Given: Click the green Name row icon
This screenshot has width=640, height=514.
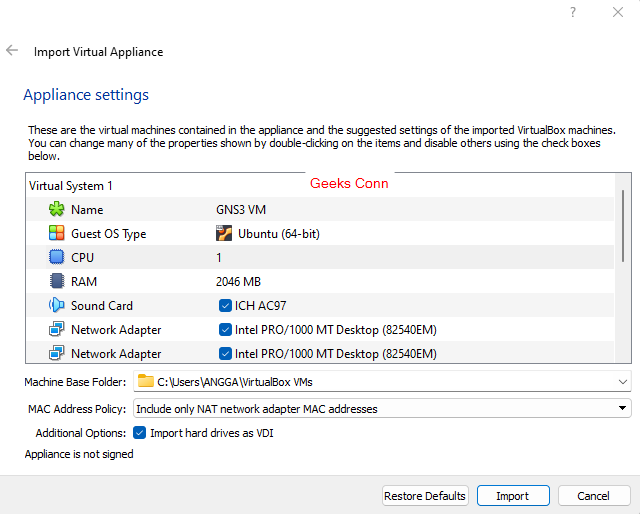Looking at the screenshot, I should click(x=56, y=209).
